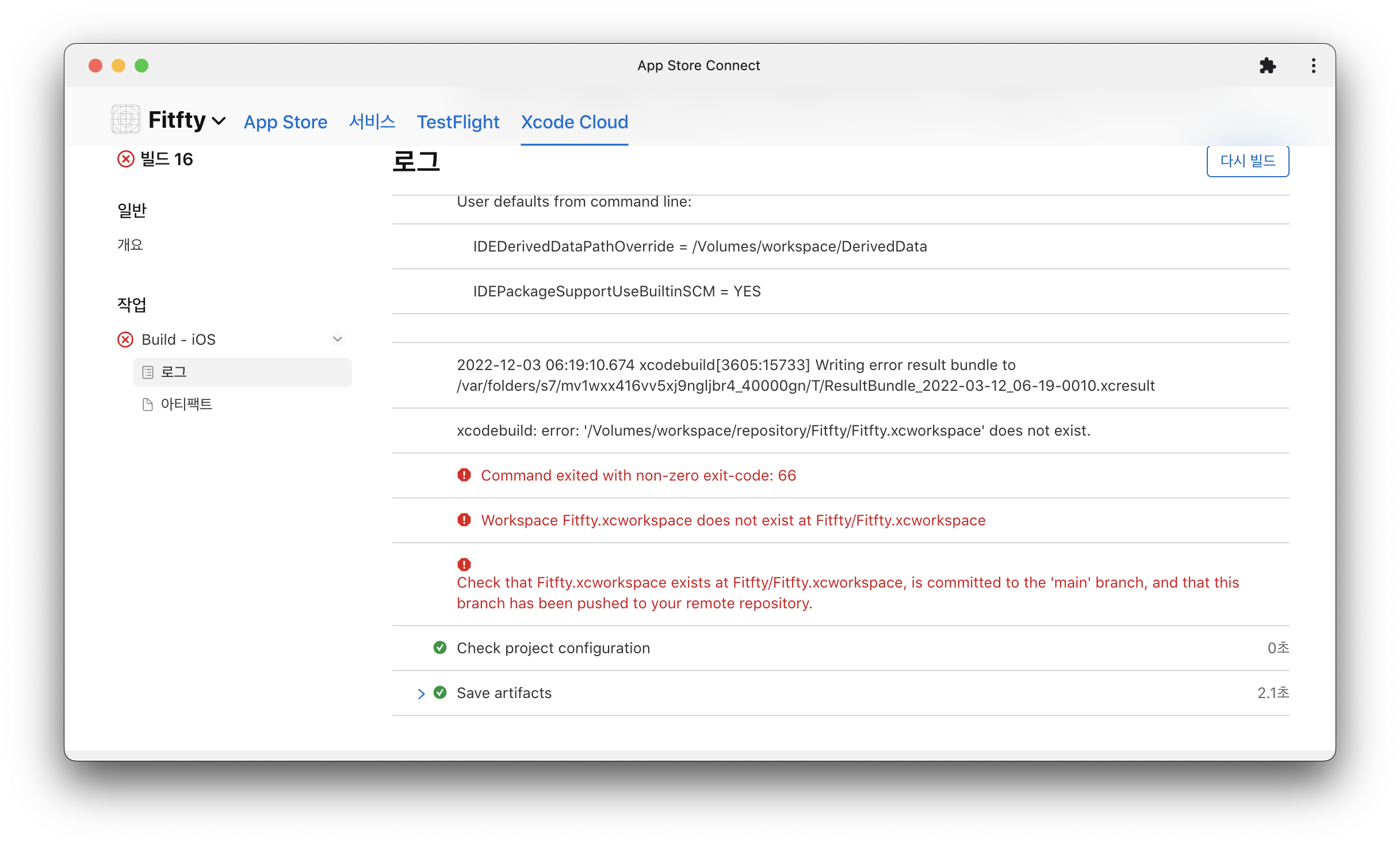Image resolution: width=1400 pixels, height=846 pixels.
Task: Click the workspace does not exist error line
Action: [x=733, y=520]
